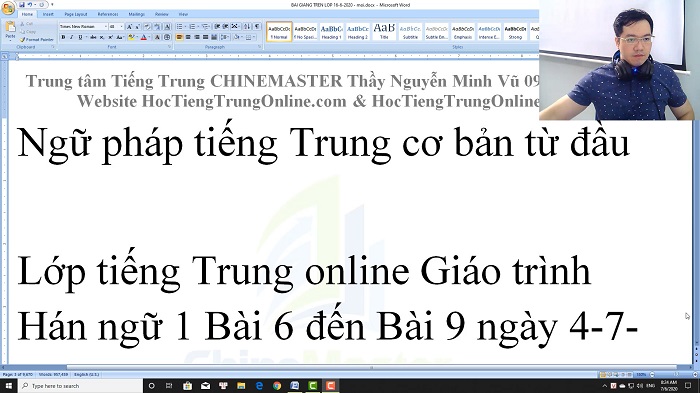Apply the Heading 1 style
This screenshot has width=700, height=393.
[x=331, y=32]
